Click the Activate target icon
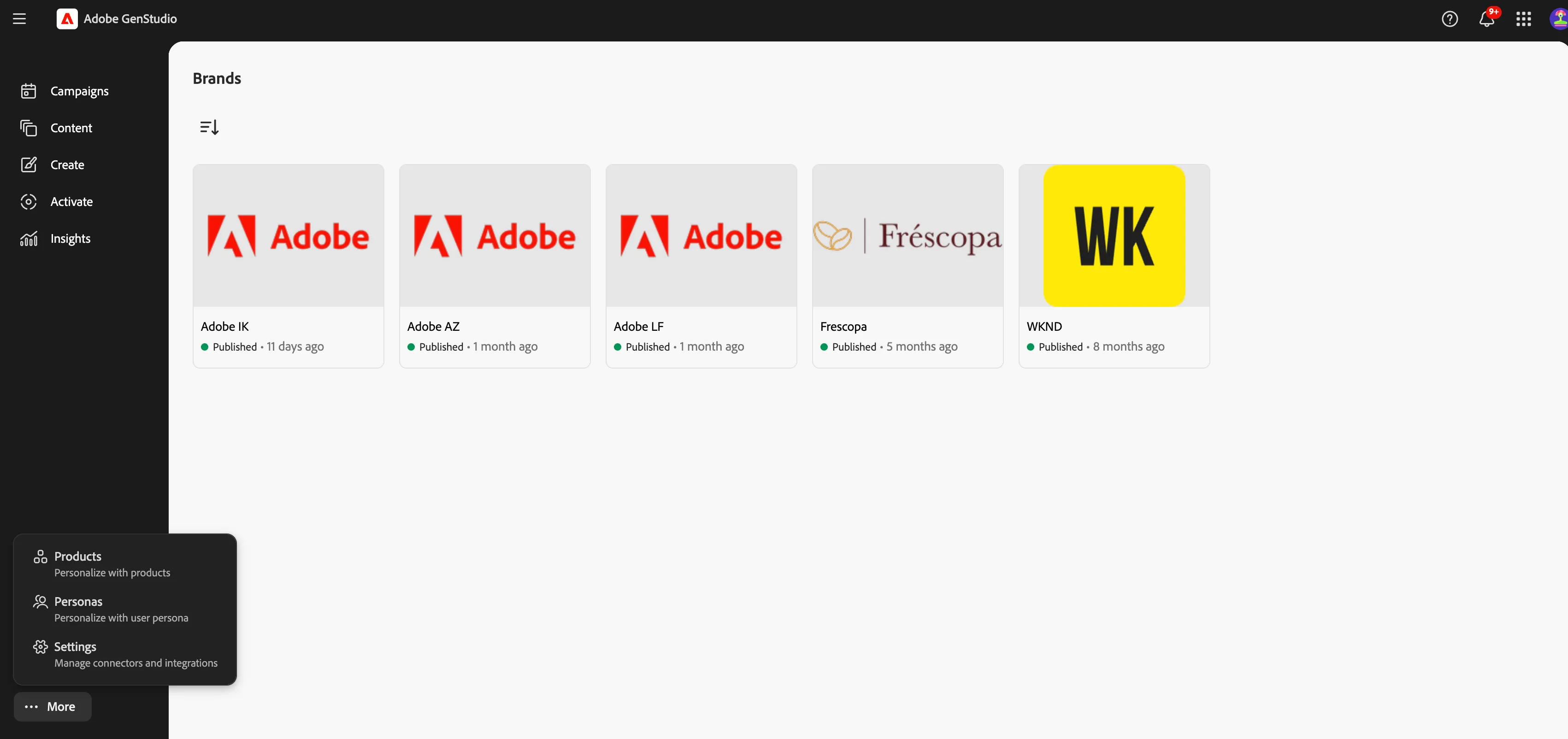Viewport: 1568px width, 739px height. 29,202
